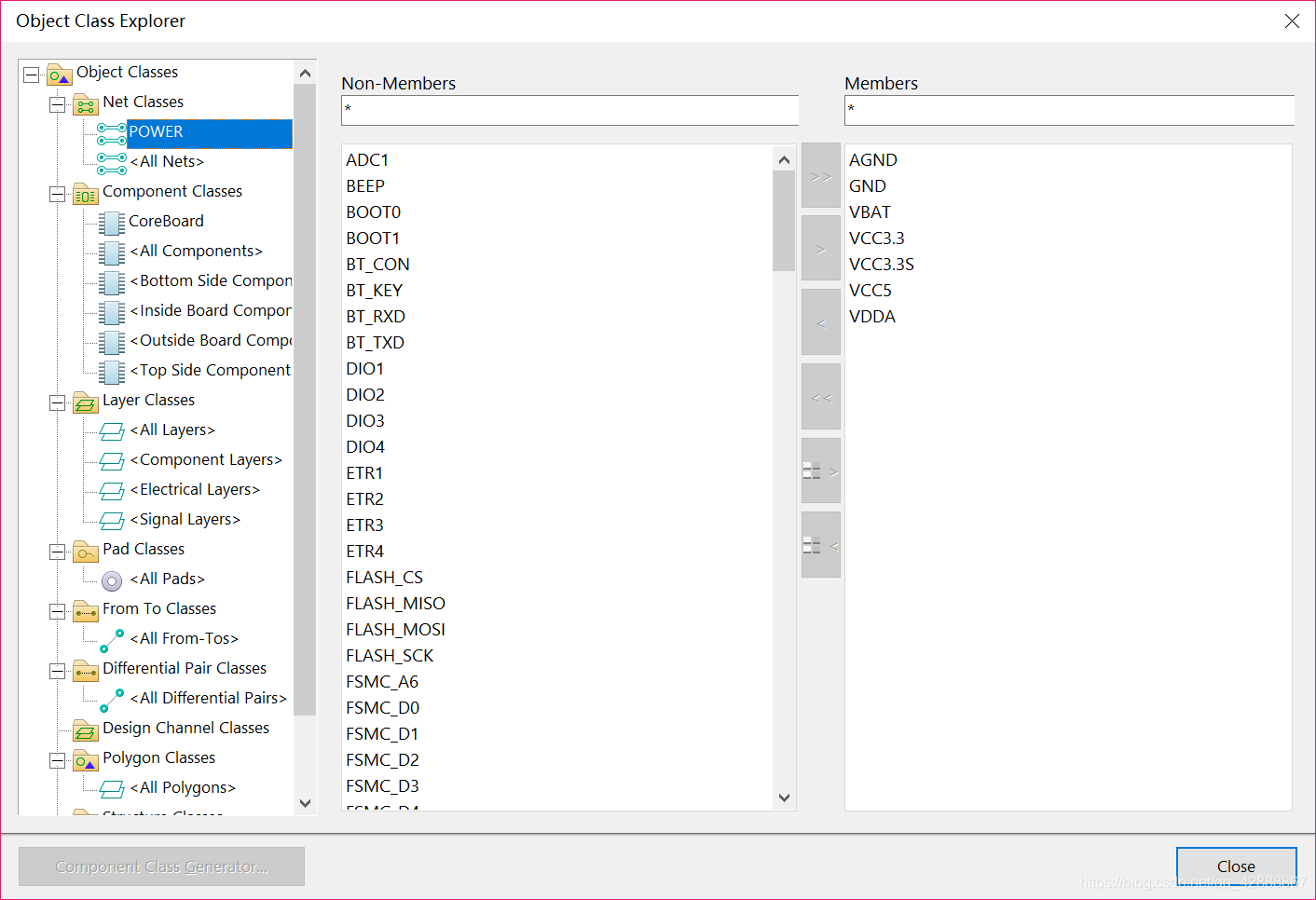Collapse the Component Classes tree node

click(58, 194)
